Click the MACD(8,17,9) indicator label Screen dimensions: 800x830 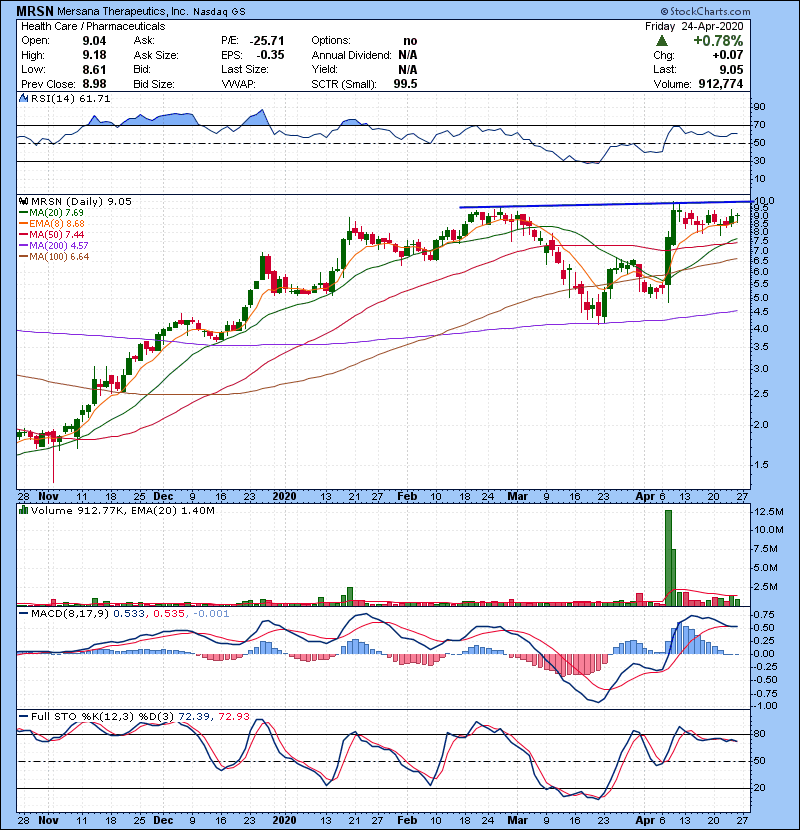coord(70,614)
